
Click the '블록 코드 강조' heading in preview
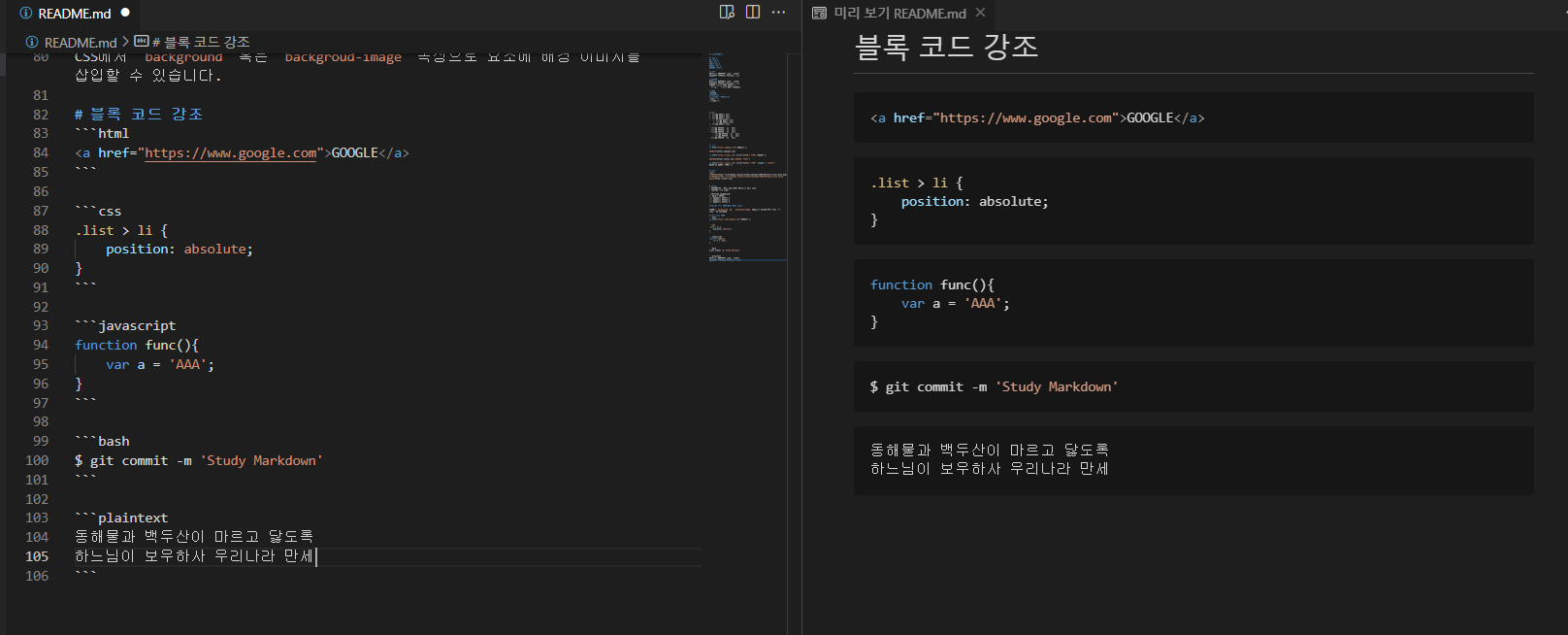(946, 46)
